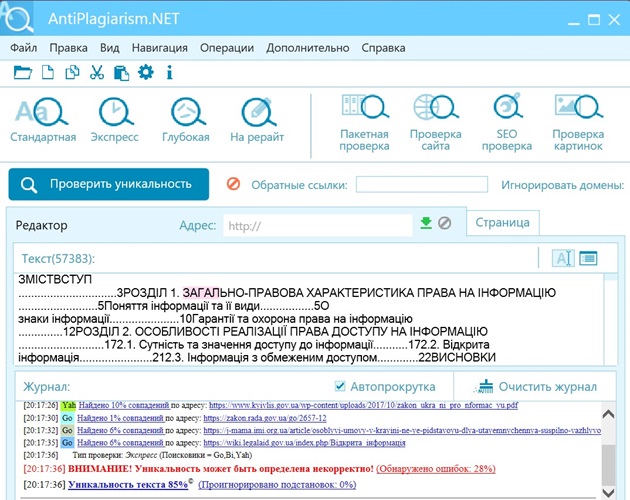Image resolution: width=630 pixels, height=500 pixels.
Task: Maximize the AntiPlagiarism.NET window
Action: (x=594, y=19)
